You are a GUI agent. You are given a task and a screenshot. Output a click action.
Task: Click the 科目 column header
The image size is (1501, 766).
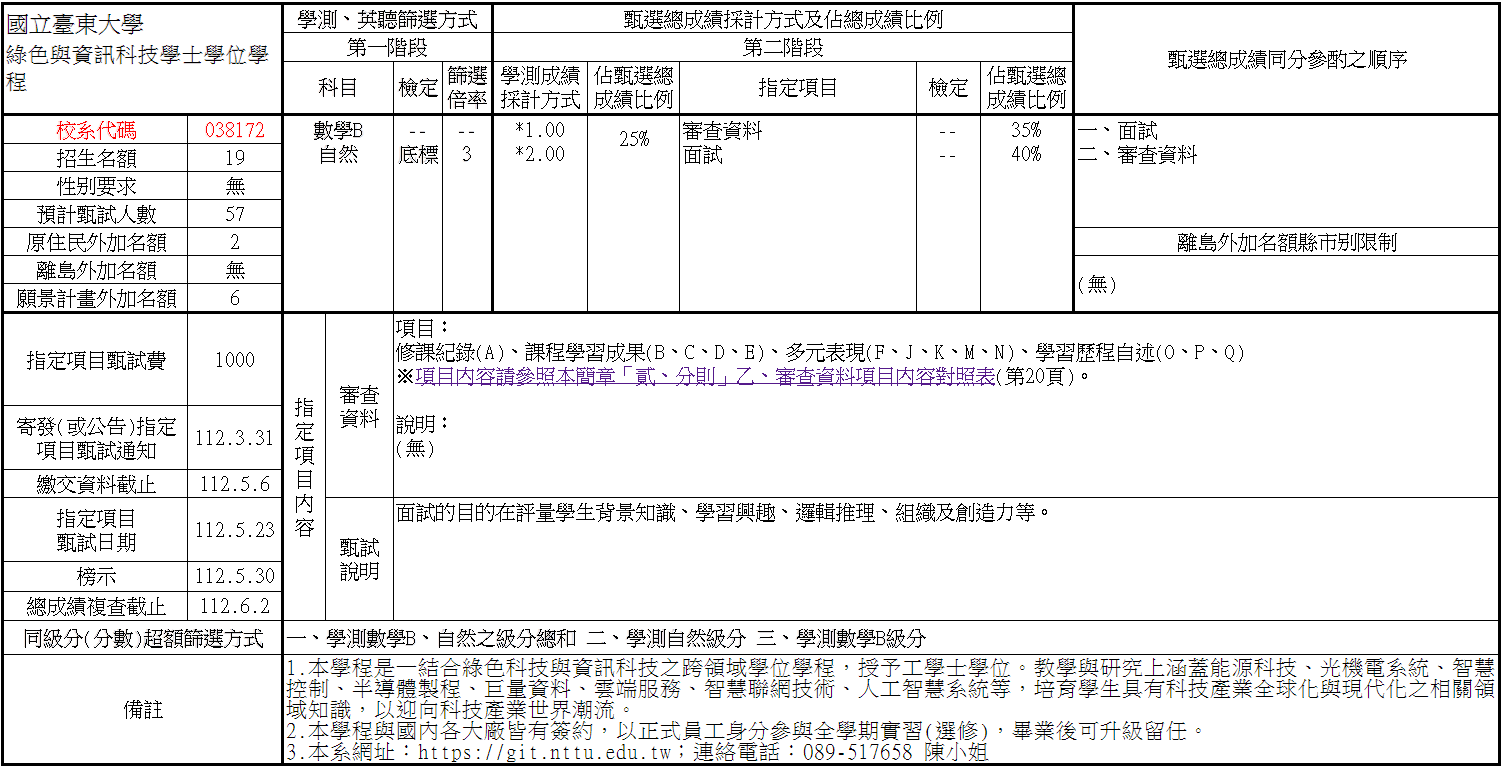pyautogui.click(x=338, y=88)
